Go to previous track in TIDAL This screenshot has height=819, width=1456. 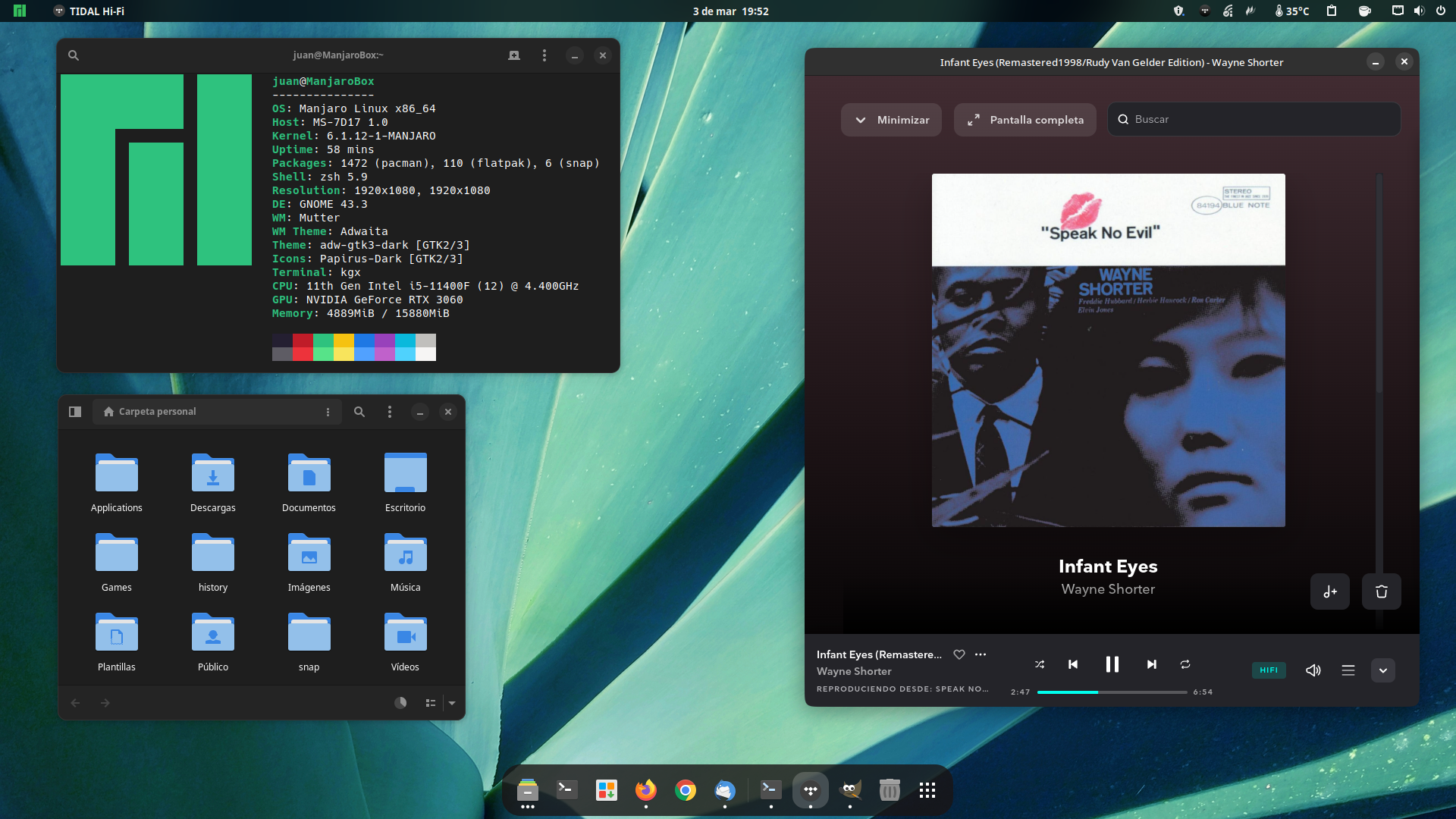(1073, 664)
